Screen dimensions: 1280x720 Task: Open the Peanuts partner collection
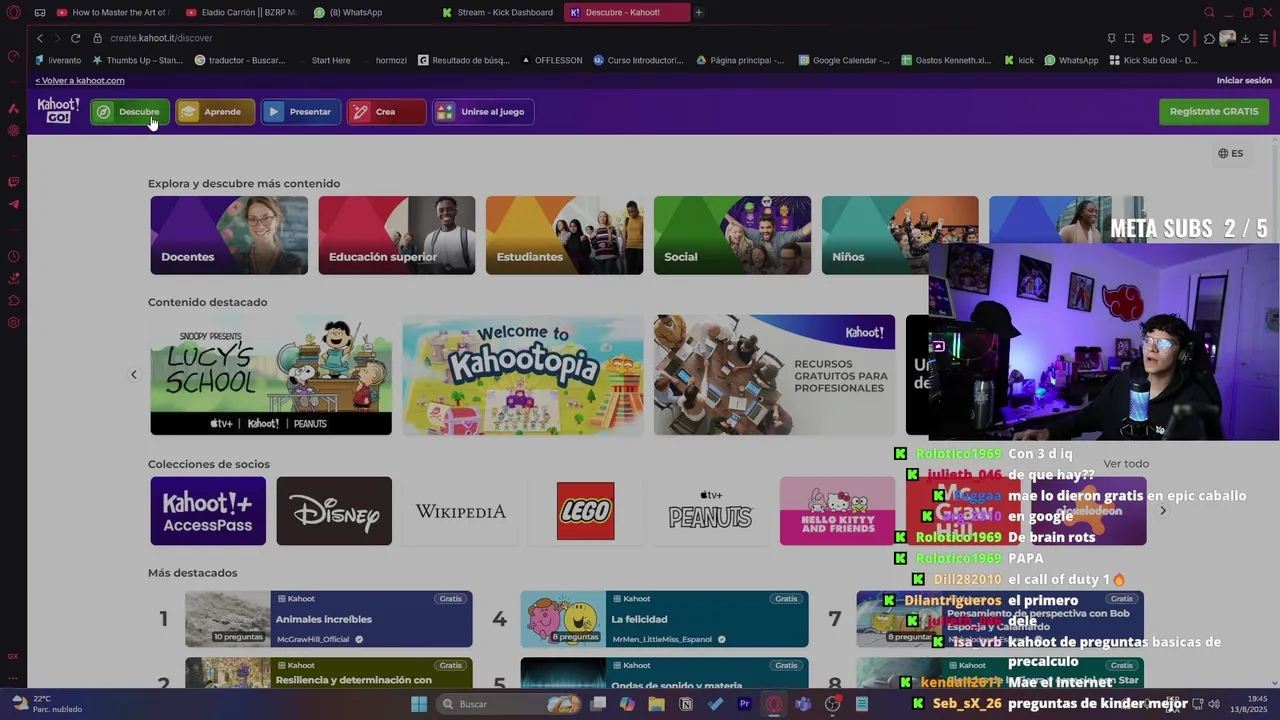tap(711, 511)
